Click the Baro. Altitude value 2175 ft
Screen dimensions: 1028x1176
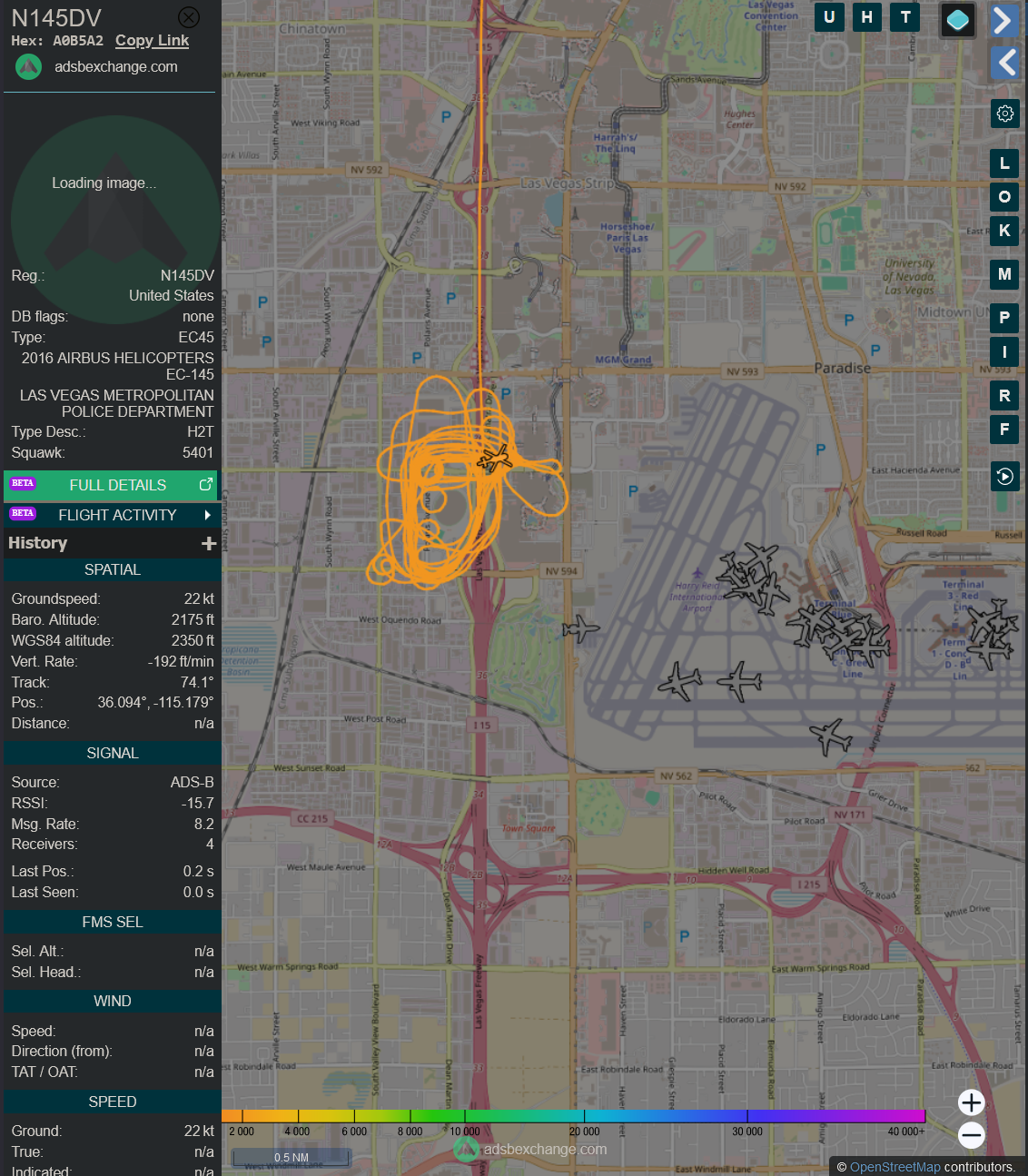coord(193,620)
